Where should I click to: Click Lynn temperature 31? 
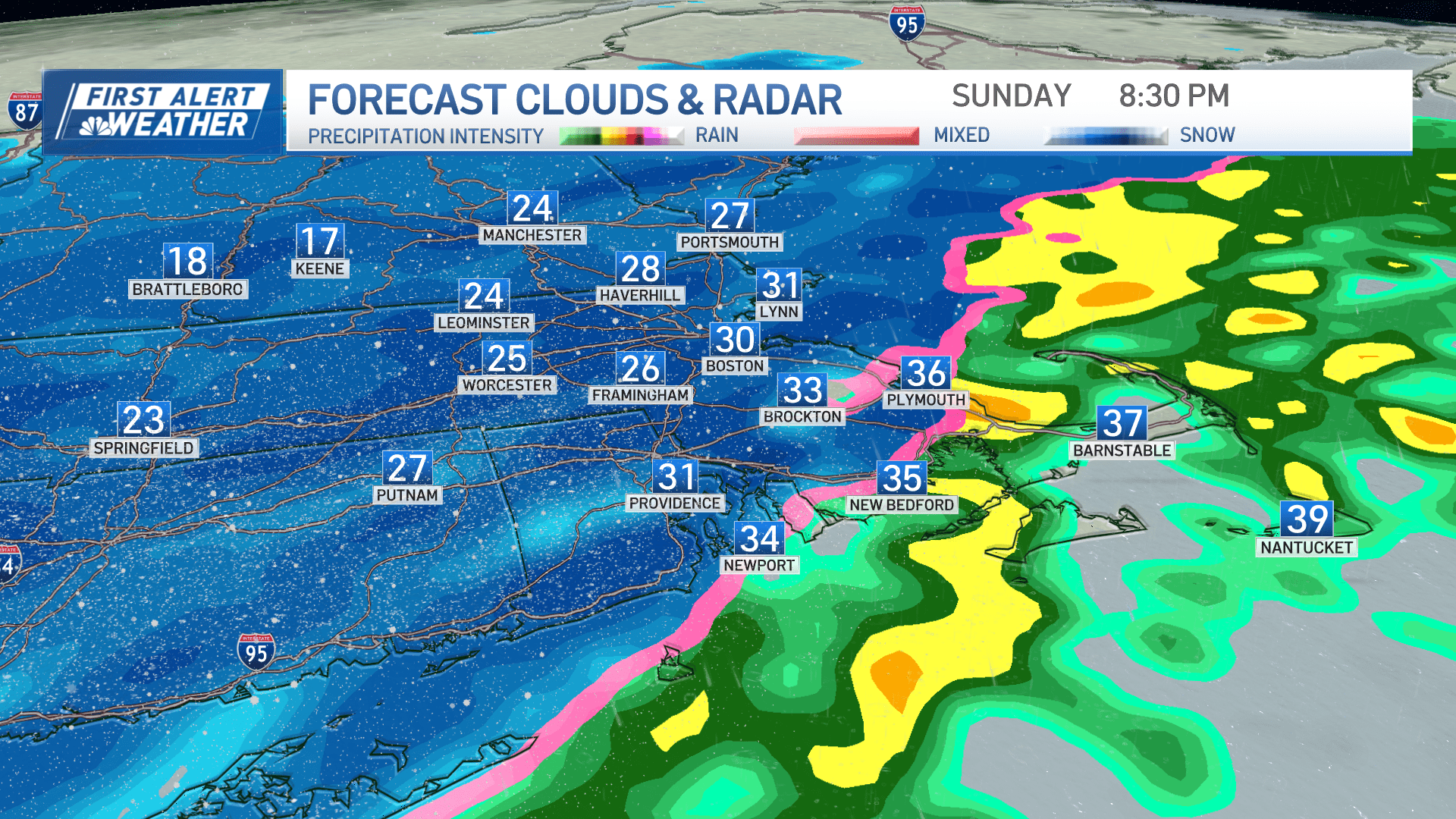pos(780,285)
